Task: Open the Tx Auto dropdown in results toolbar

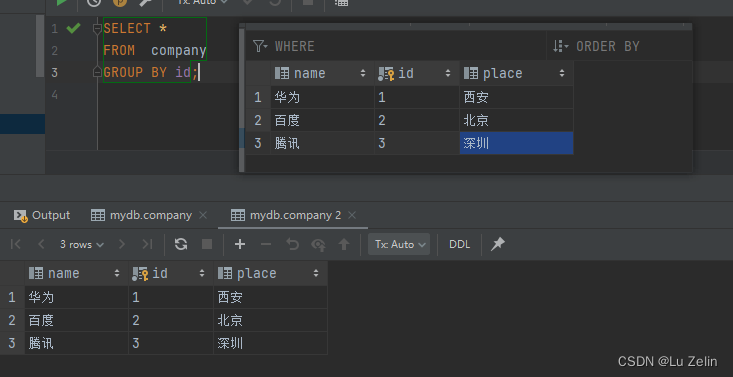Action: tap(399, 244)
